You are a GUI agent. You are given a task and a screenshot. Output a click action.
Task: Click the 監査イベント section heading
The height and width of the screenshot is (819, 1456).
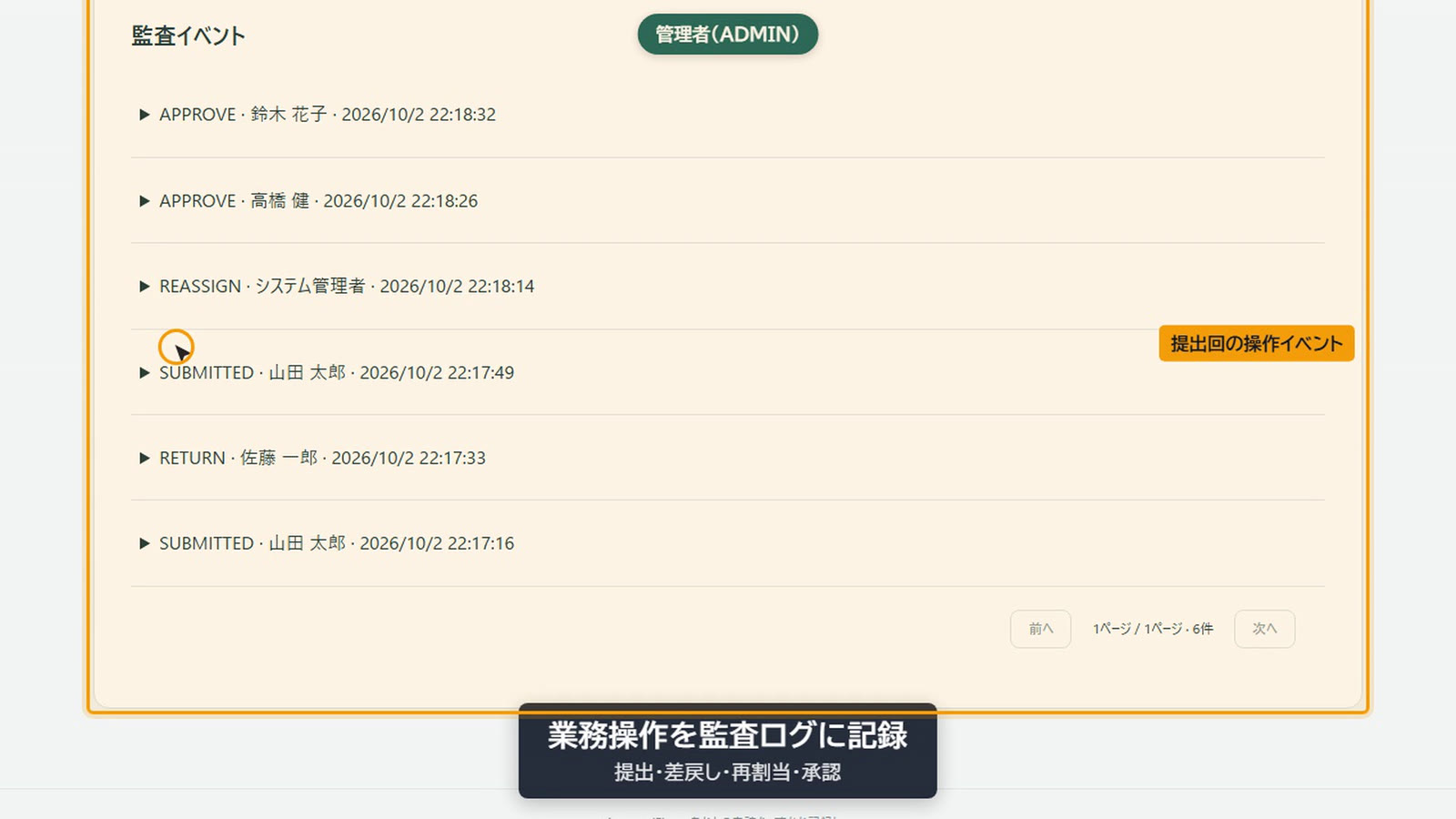(x=188, y=35)
